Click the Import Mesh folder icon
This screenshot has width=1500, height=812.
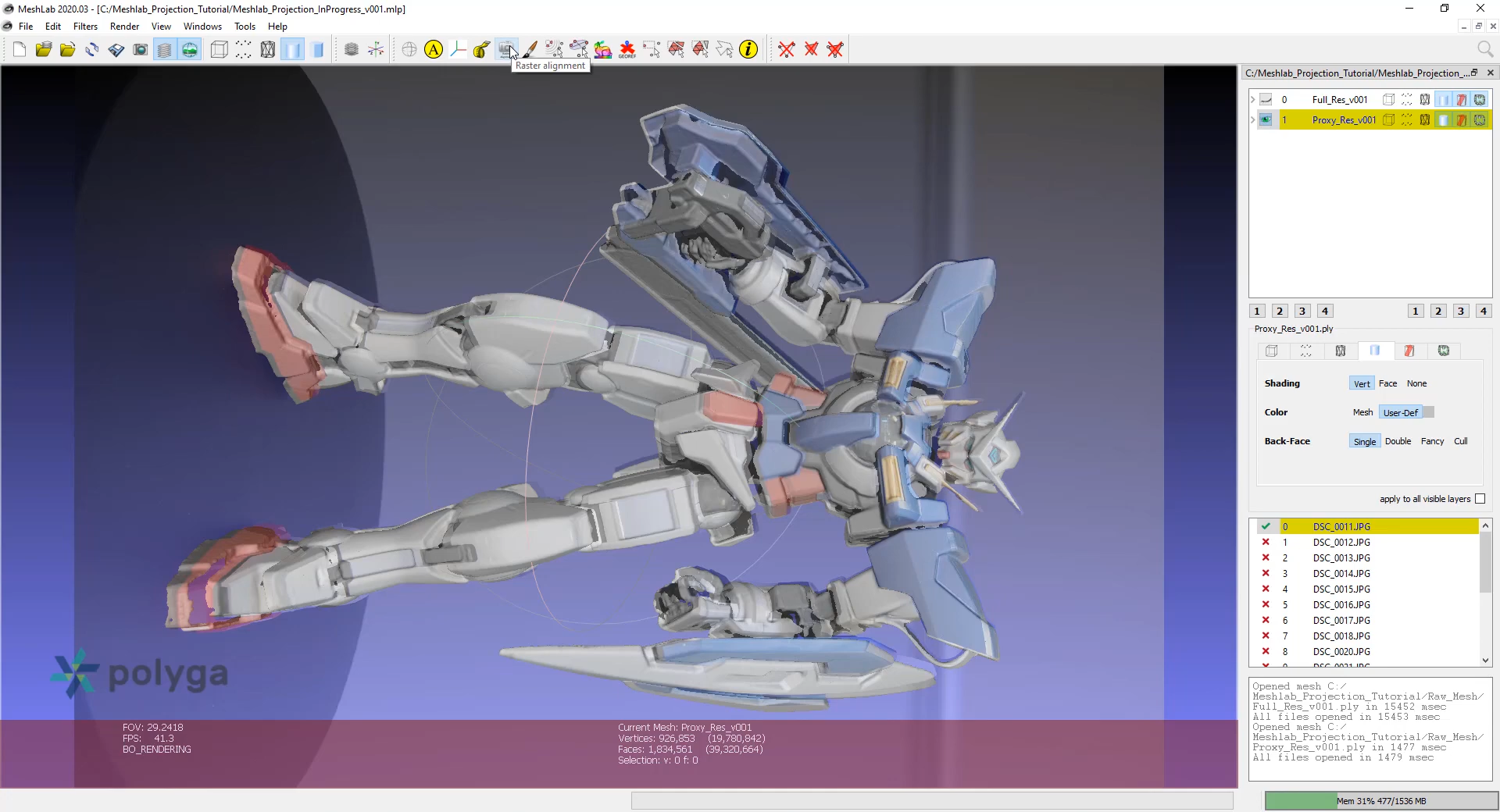point(67,50)
